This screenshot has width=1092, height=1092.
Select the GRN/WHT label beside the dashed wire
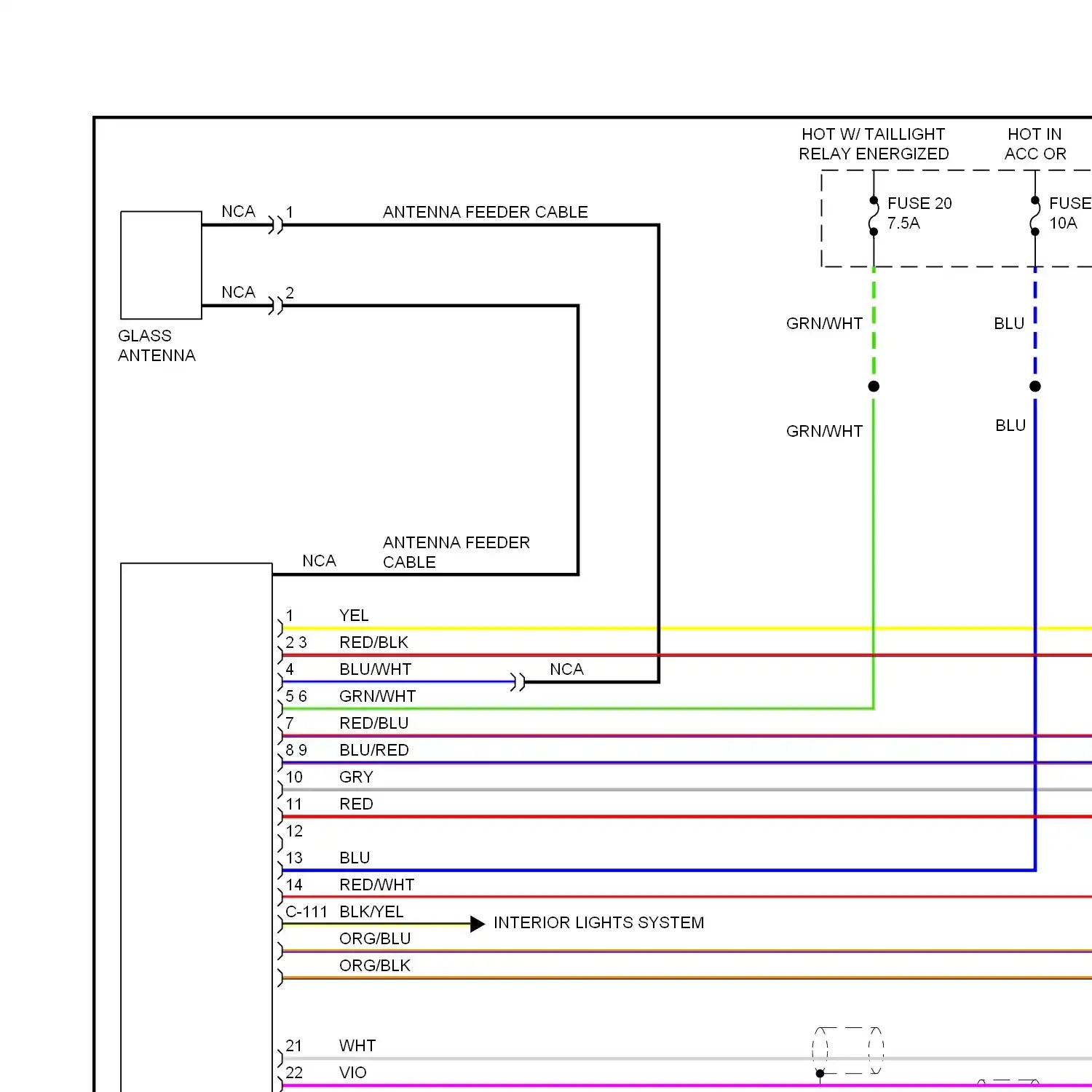[824, 323]
